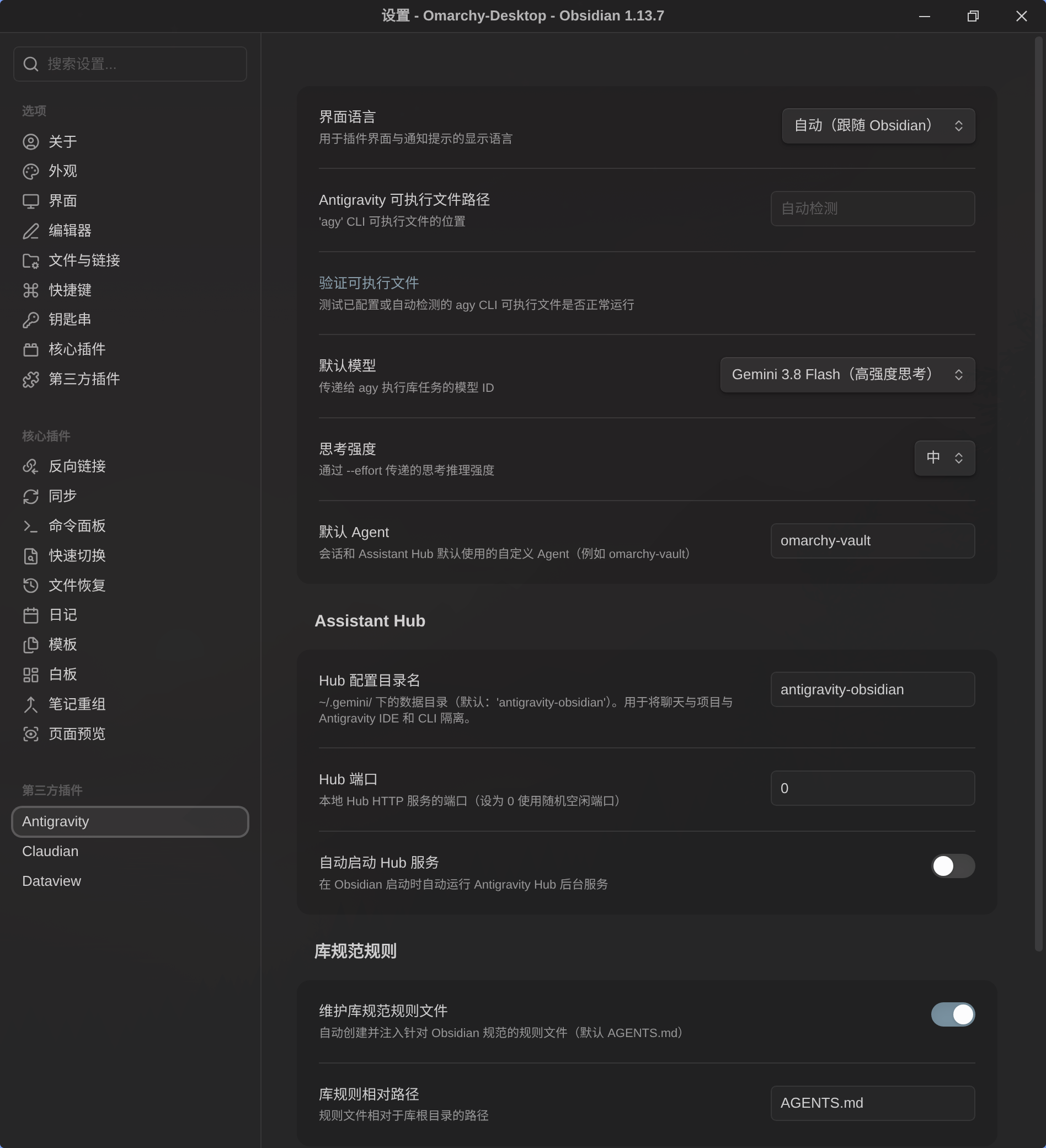The height and width of the screenshot is (1148, 1046).
Task: Click the Assistant Hub section heading
Action: (x=370, y=621)
